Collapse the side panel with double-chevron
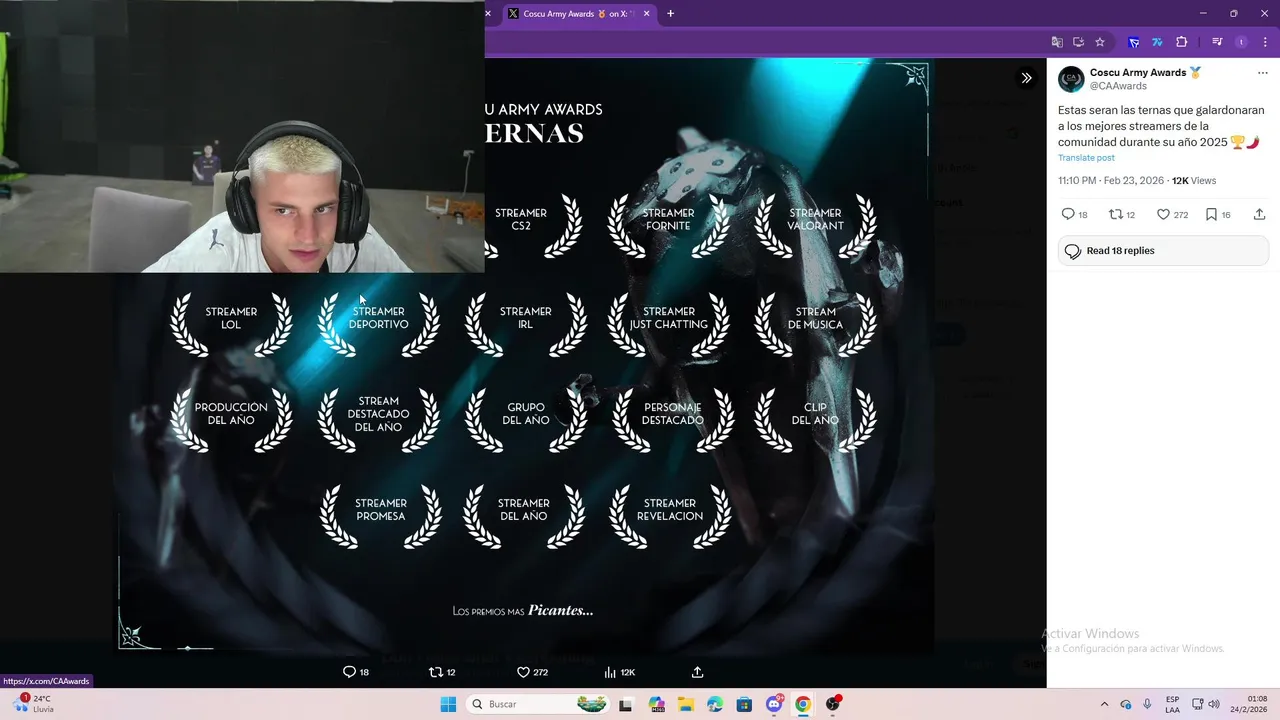 pos(1026,78)
